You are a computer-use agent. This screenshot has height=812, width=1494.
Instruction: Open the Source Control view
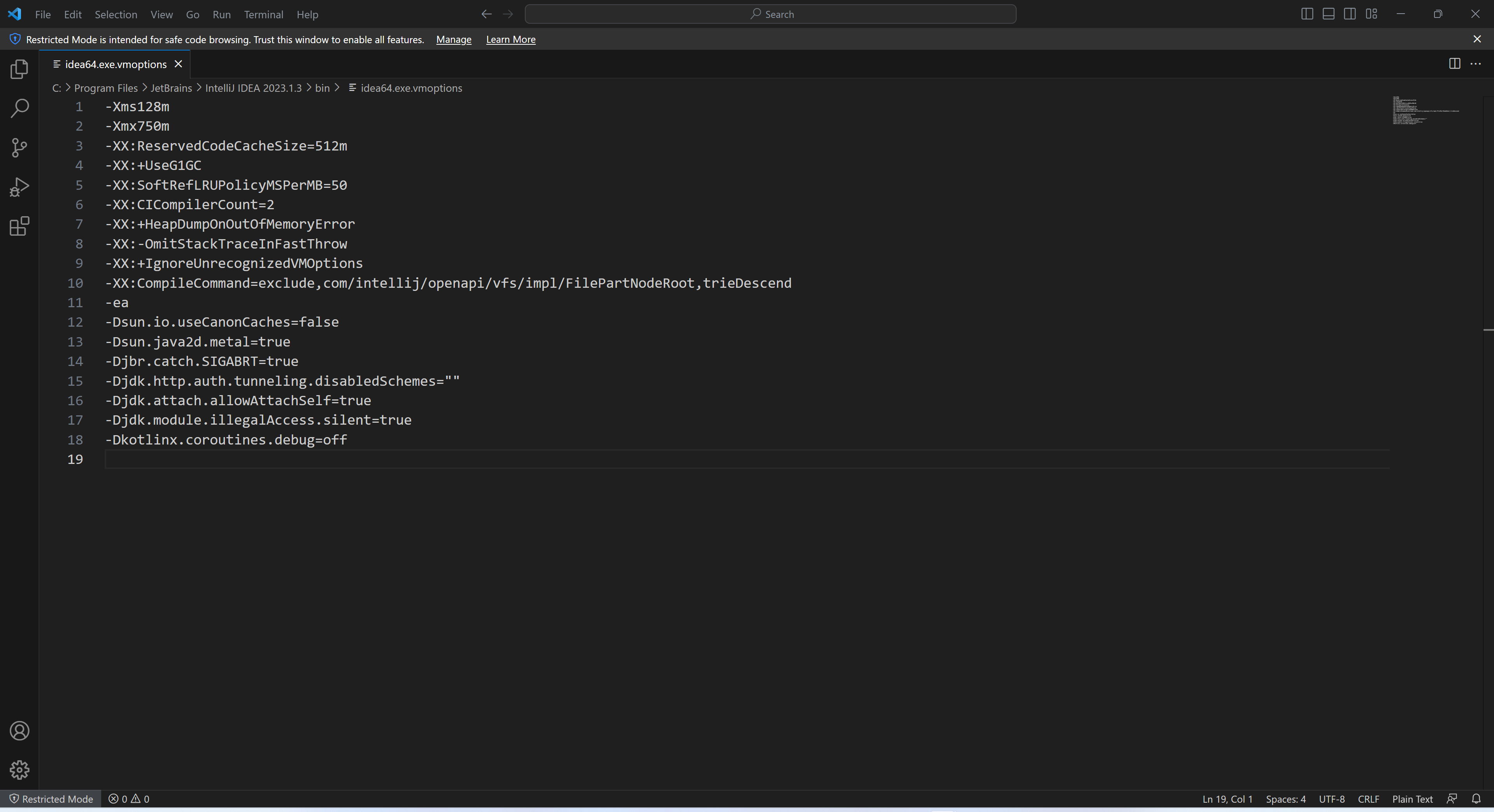(x=19, y=148)
